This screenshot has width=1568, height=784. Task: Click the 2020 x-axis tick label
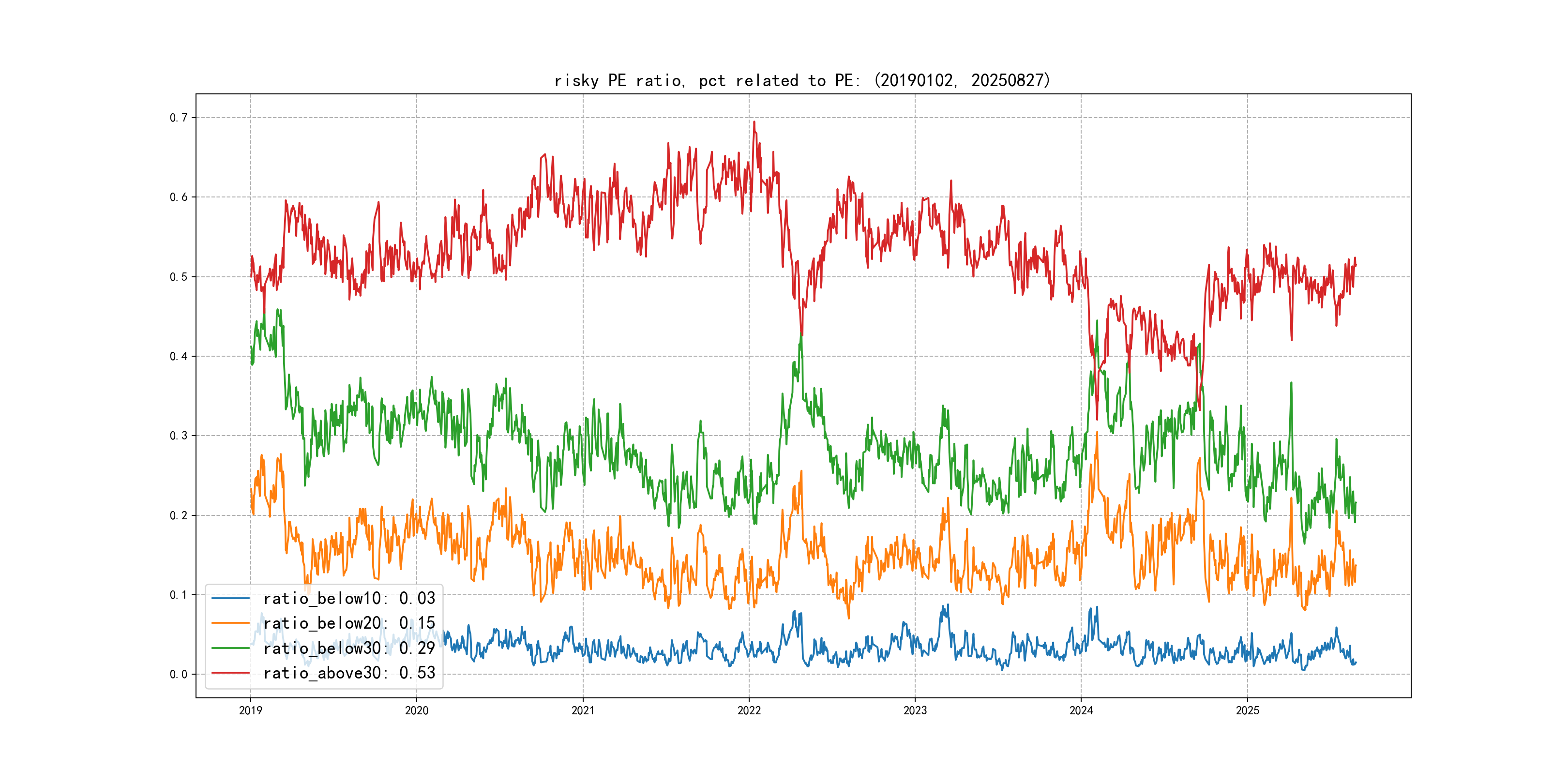tap(416, 710)
